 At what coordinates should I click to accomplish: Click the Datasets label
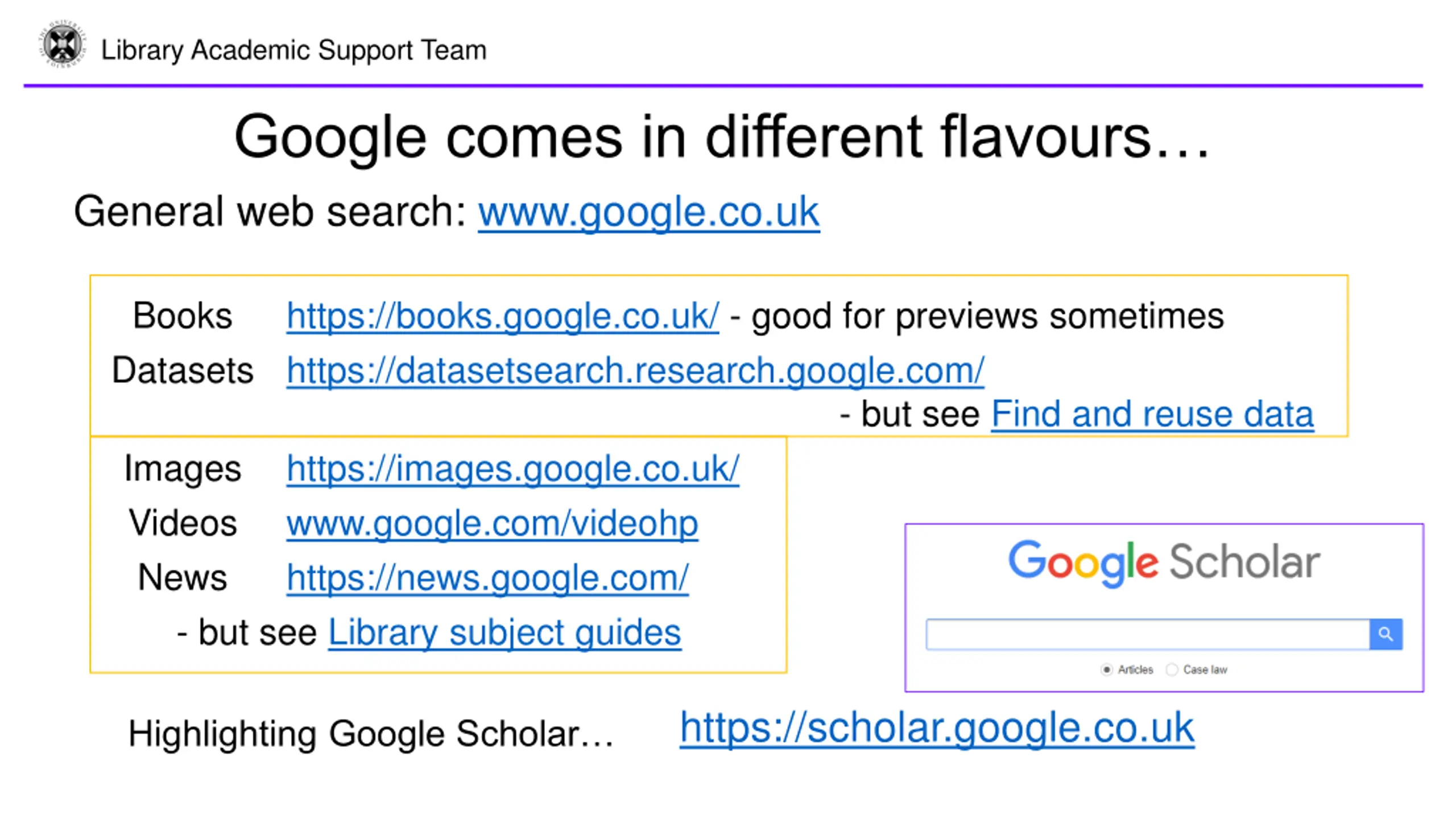(182, 370)
